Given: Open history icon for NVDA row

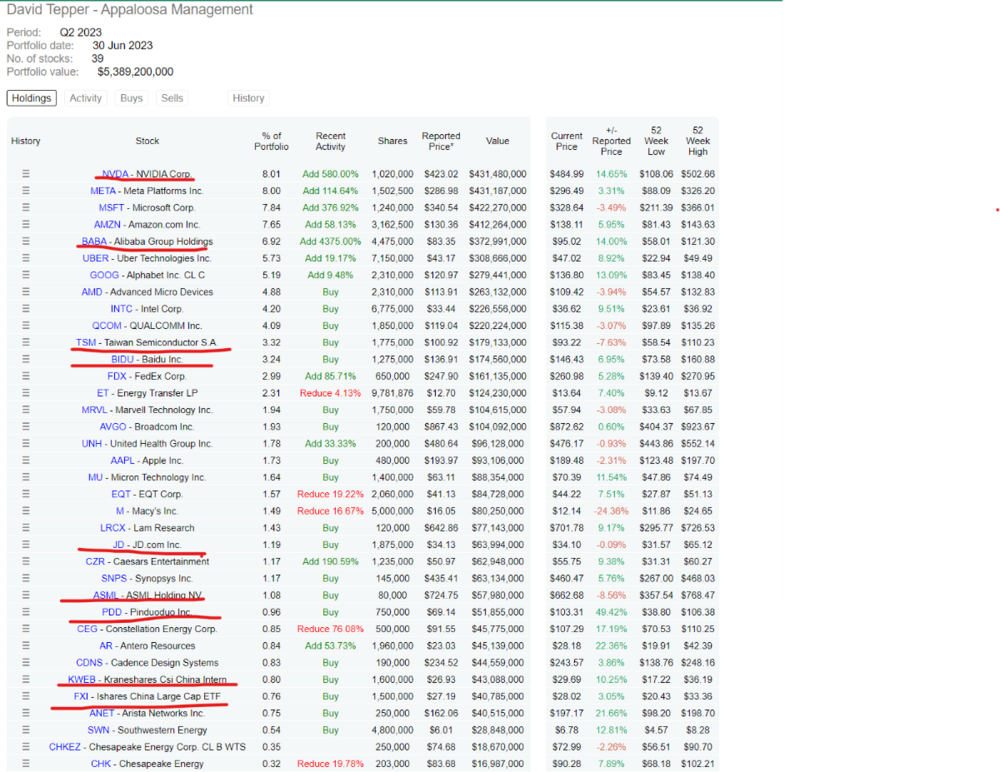Looking at the screenshot, I should (x=26, y=174).
